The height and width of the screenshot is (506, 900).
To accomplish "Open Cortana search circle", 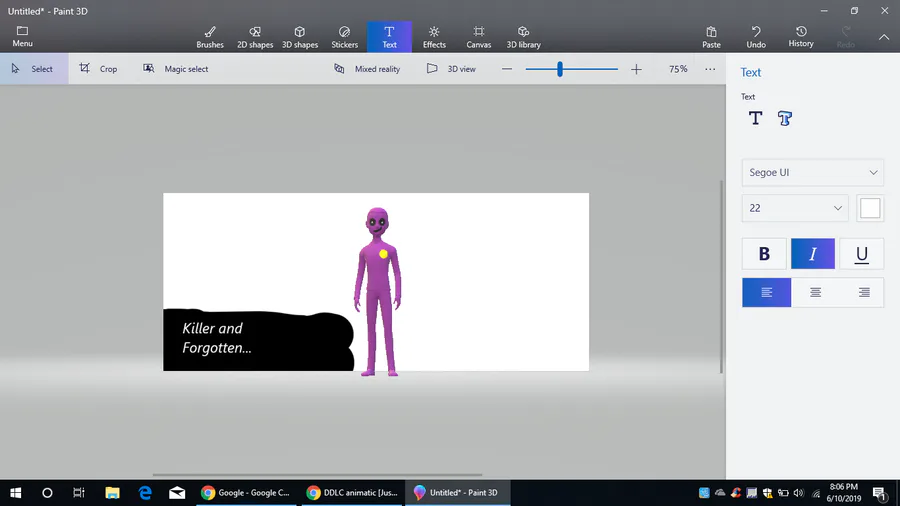I will pyautogui.click(x=47, y=493).
